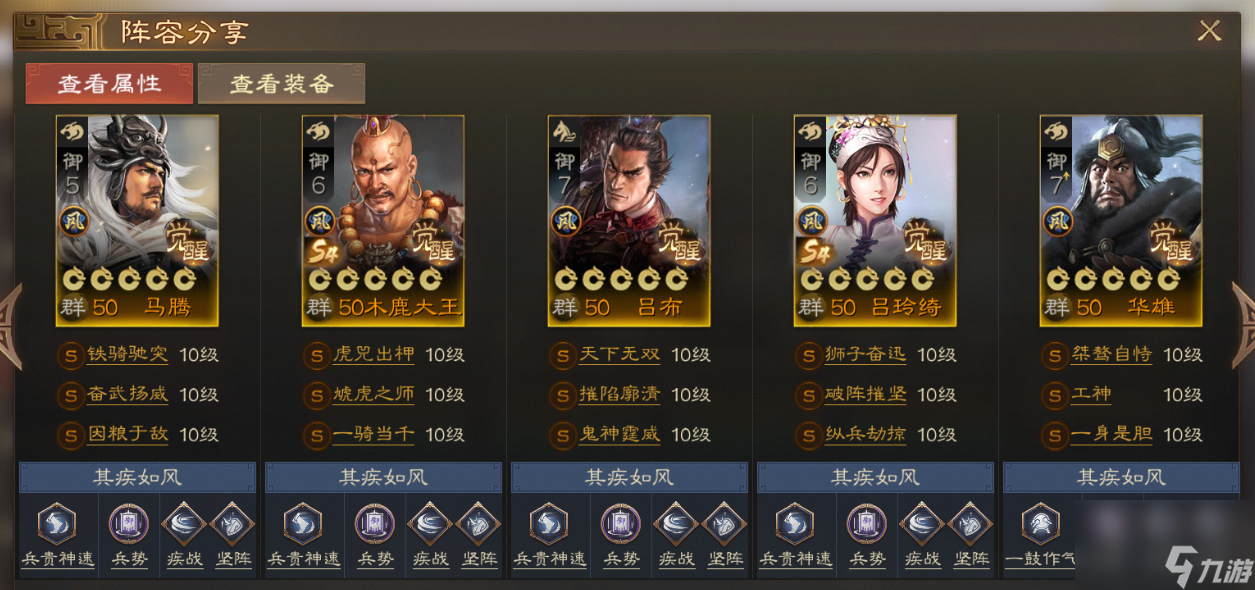
Task: Tap 兵势 icon under 木鹿大王
Action: [x=375, y=523]
